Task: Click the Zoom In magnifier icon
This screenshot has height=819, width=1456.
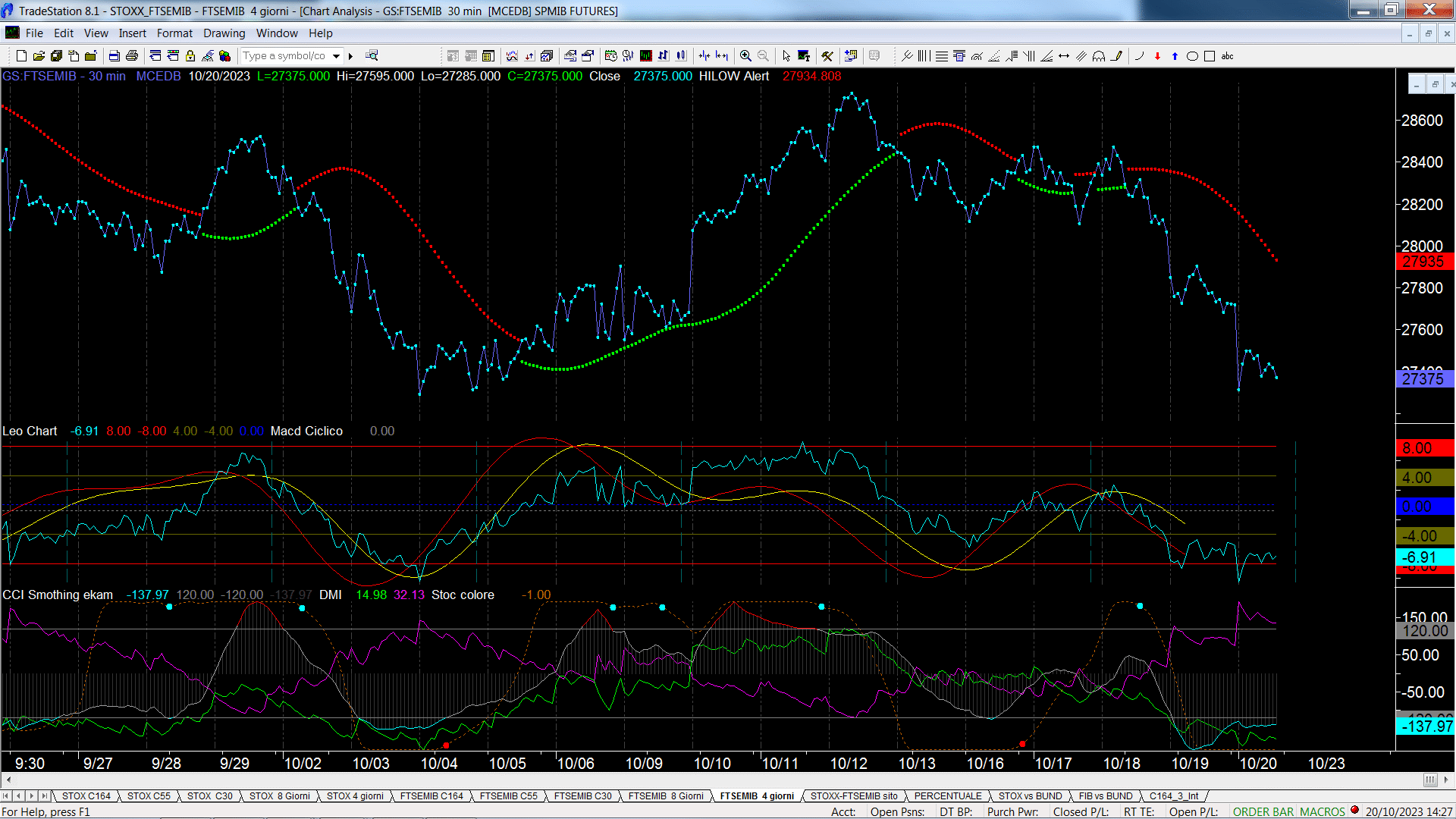Action: click(745, 56)
